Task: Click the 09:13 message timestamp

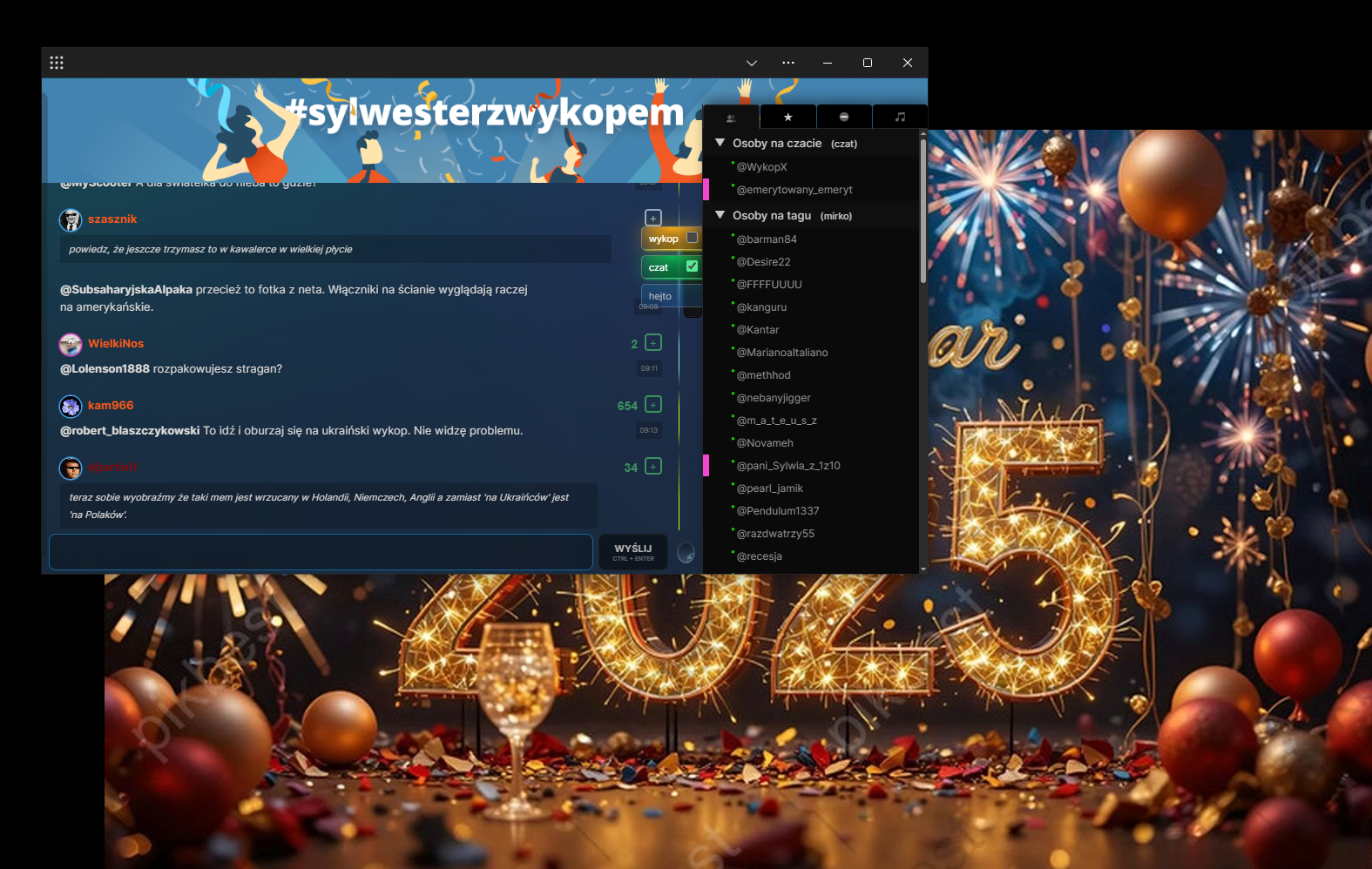Action: [x=649, y=430]
